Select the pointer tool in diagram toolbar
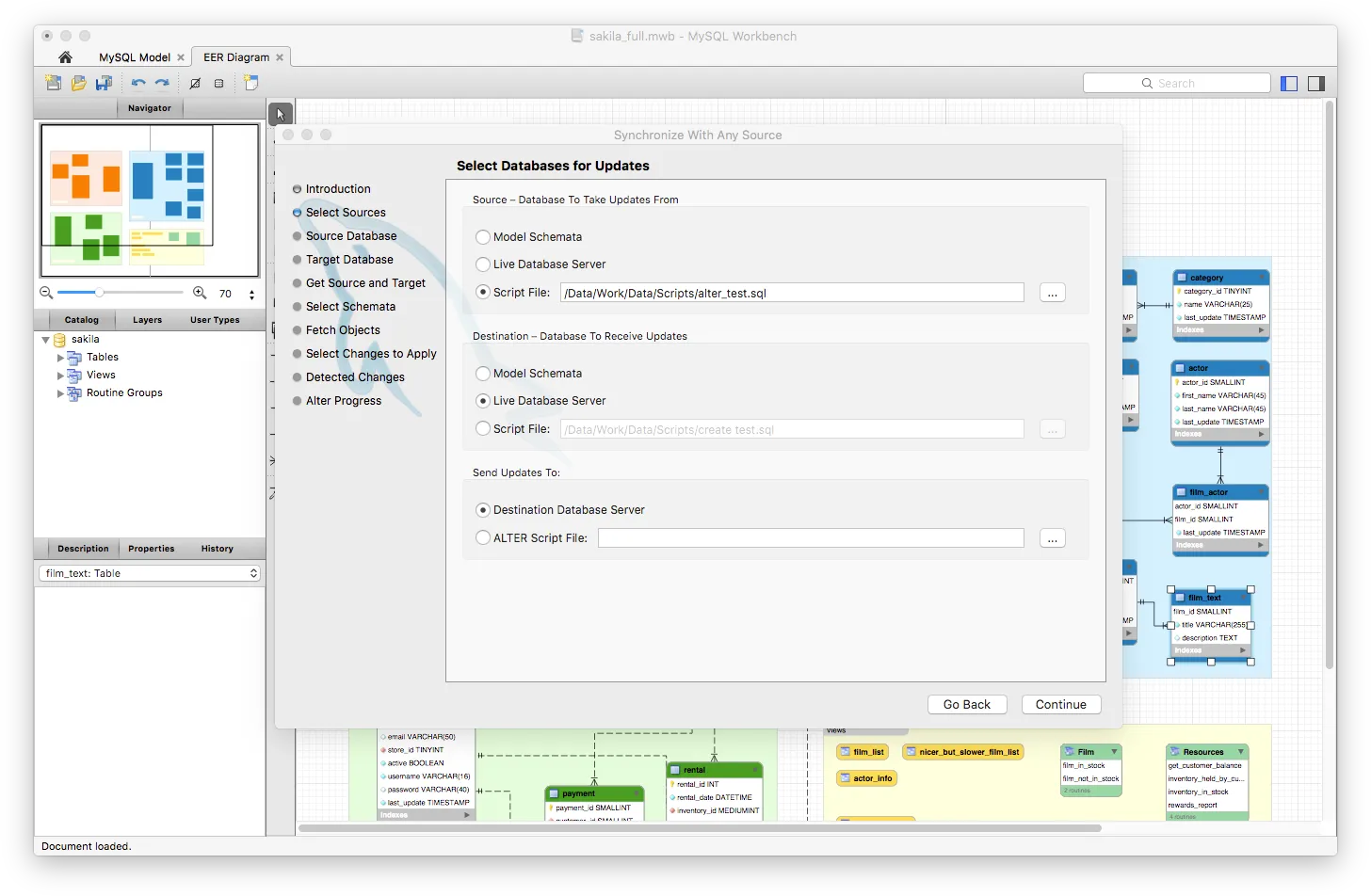 pyautogui.click(x=281, y=114)
